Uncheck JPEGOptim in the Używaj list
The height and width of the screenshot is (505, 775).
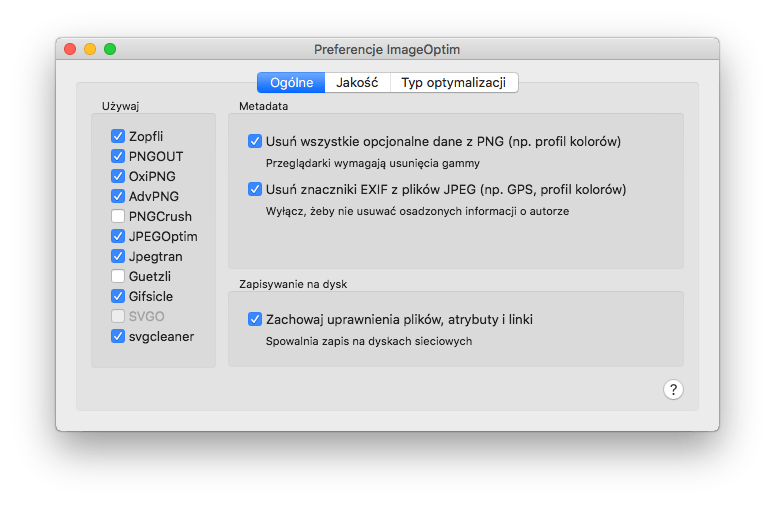[x=118, y=237]
